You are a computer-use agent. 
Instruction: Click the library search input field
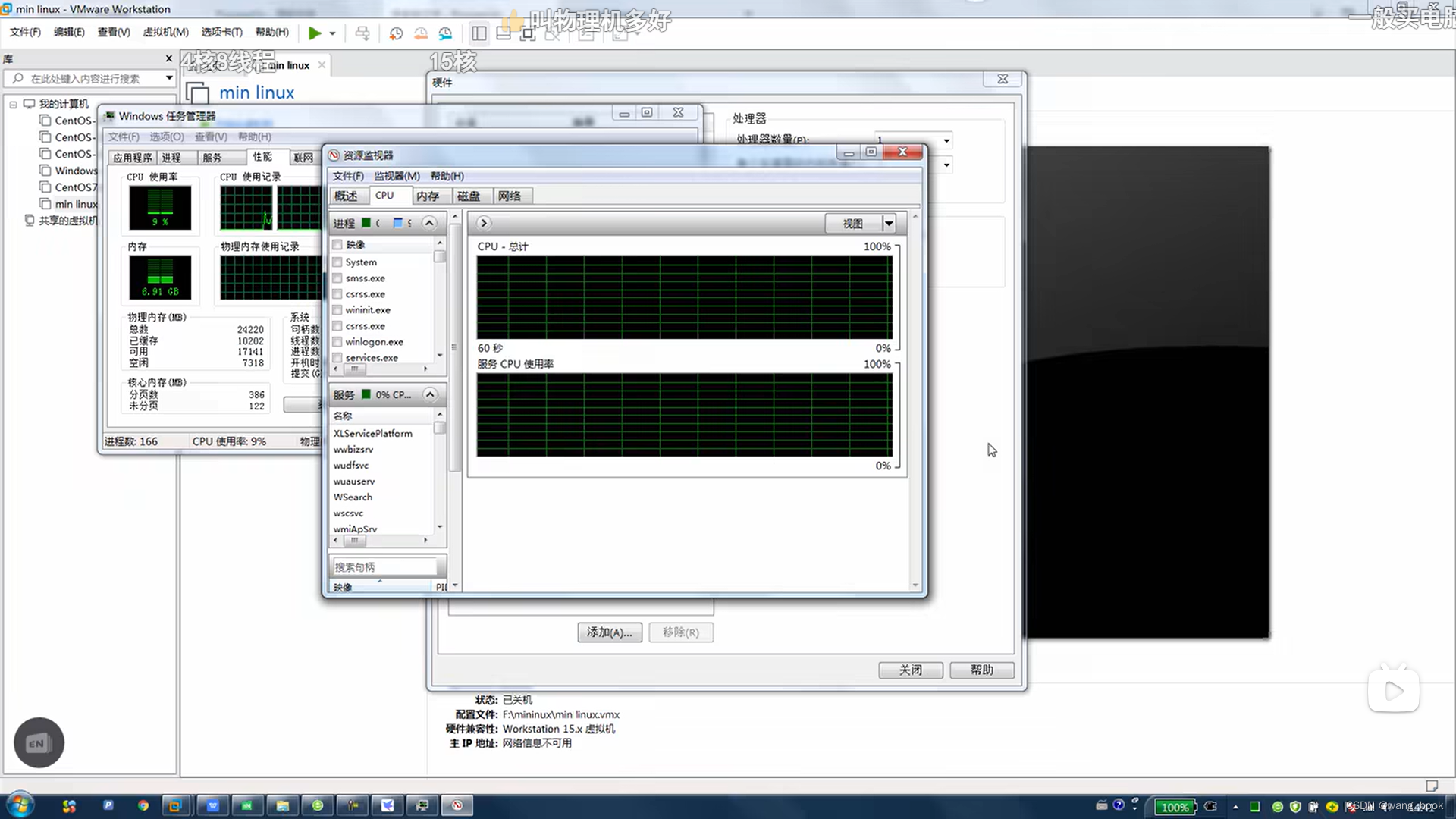(91, 78)
